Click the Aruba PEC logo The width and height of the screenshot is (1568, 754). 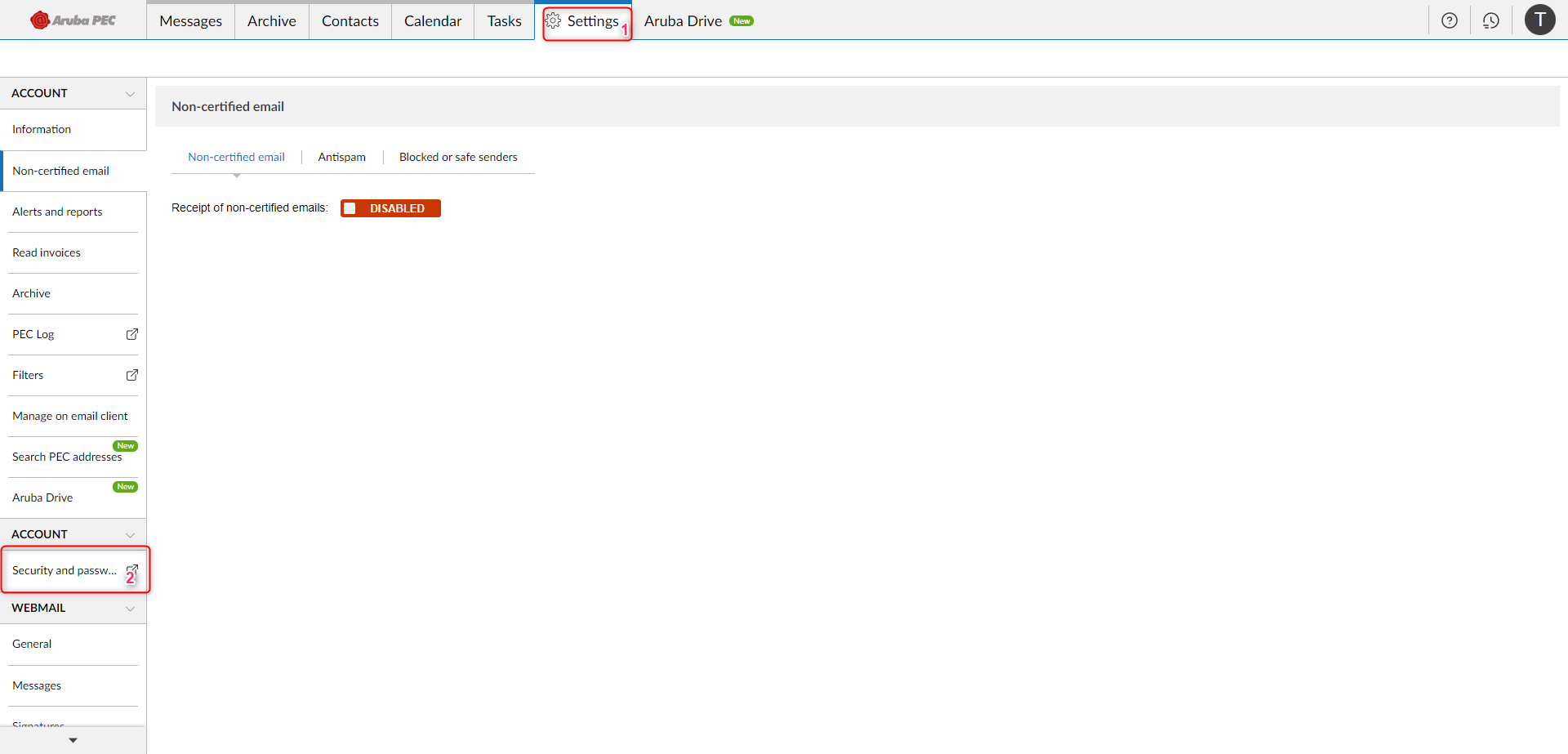point(73,20)
